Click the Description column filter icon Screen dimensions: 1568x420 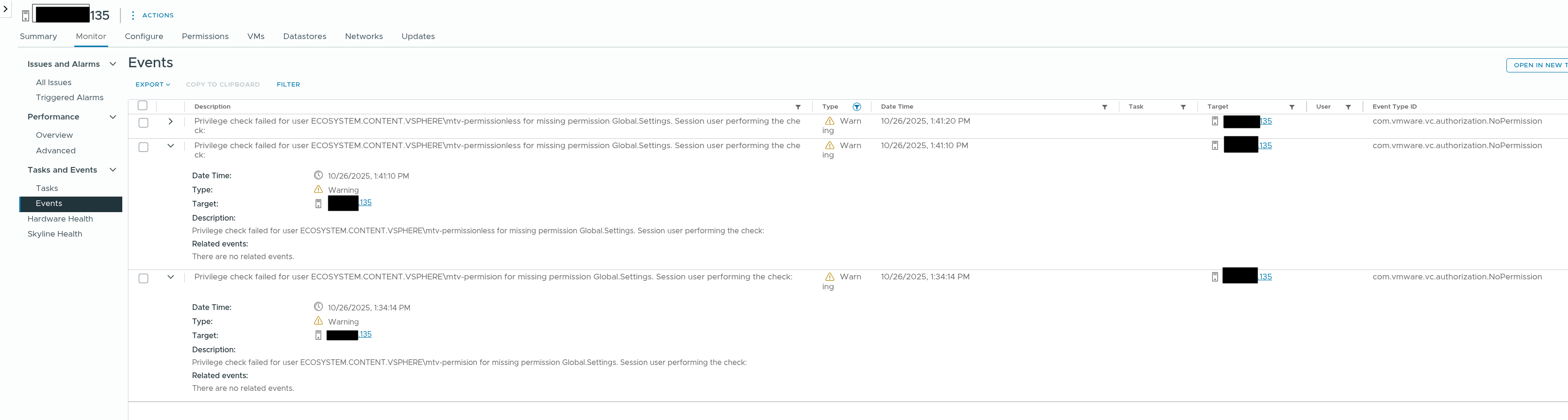[x=797, y=107]
